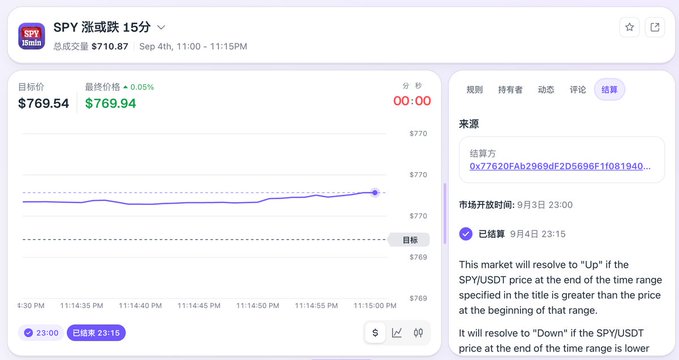Select the 结算 tab
Viewport: 679px width, 360px height.
point(609,90)
